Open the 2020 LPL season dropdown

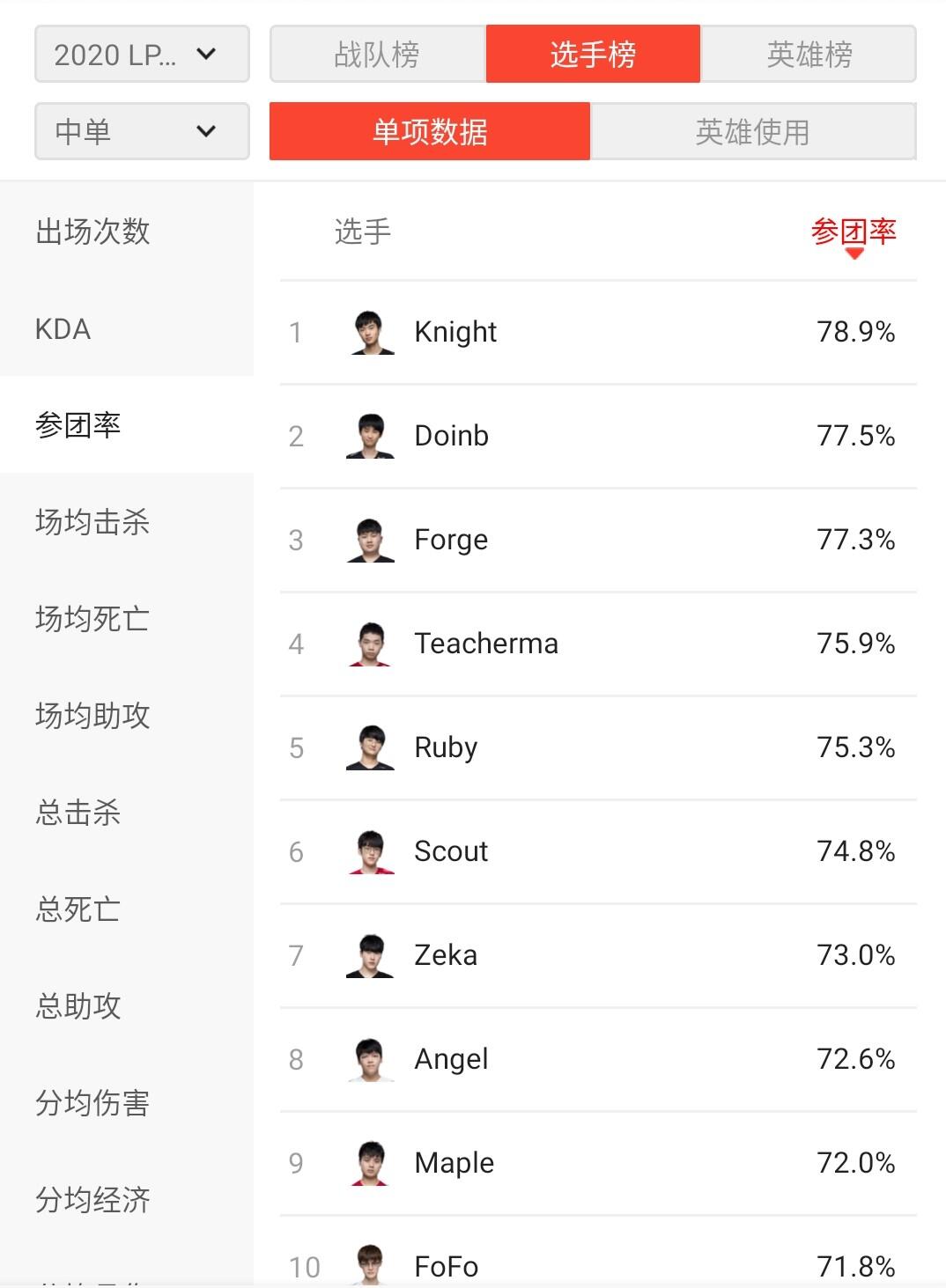141,55
